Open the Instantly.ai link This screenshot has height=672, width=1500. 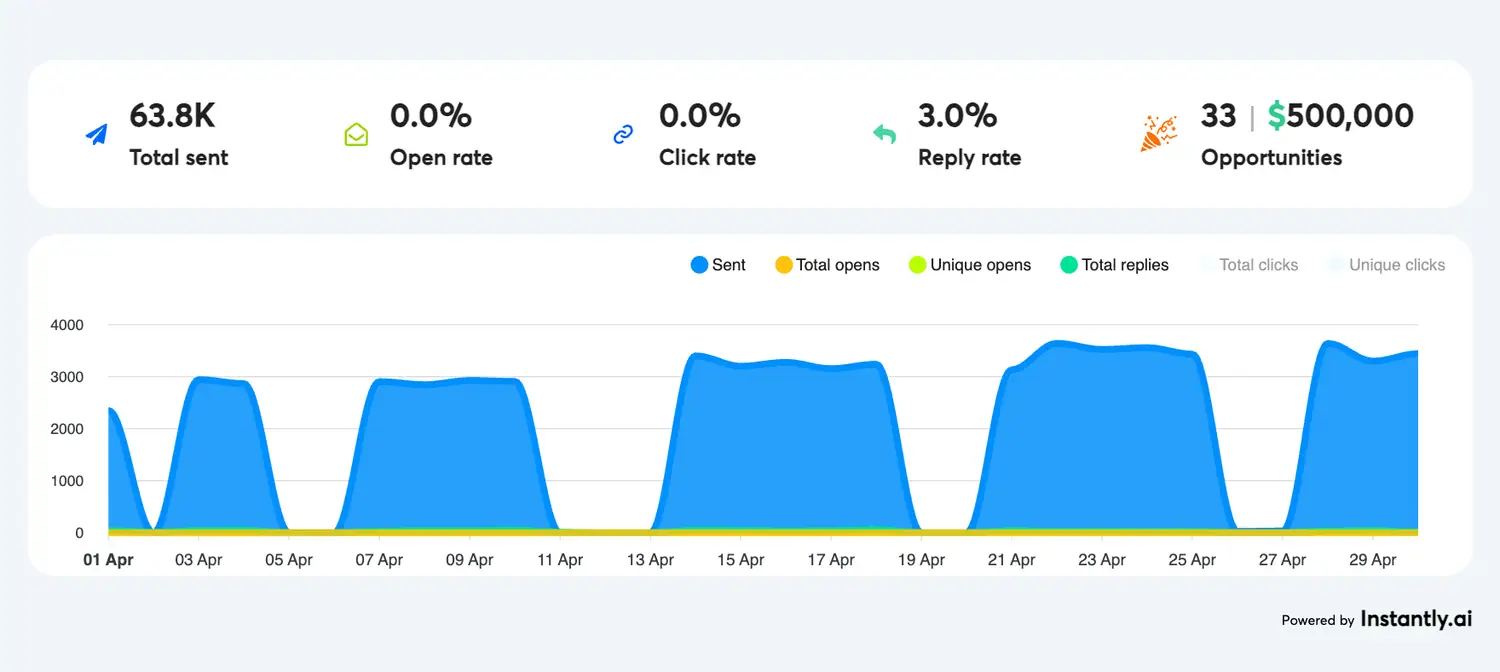1416,620
